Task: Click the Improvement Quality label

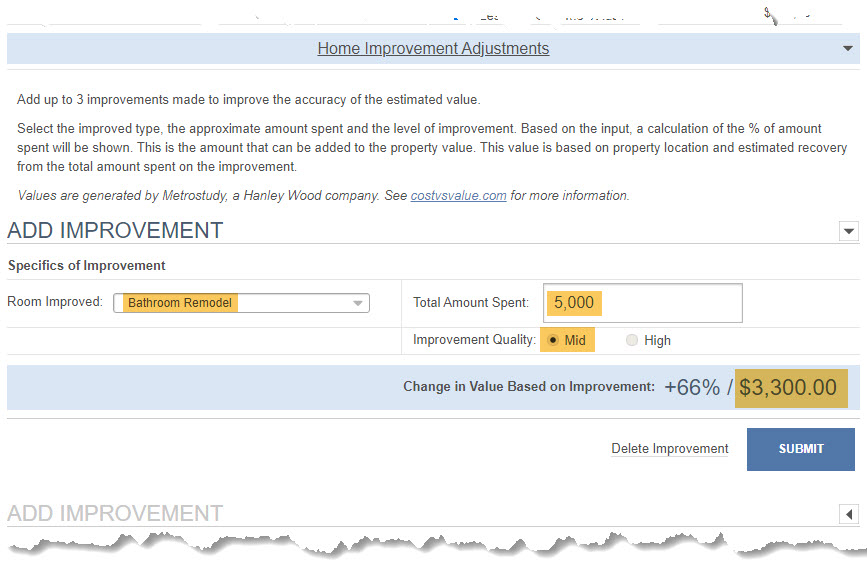Action: click(474, 340)
